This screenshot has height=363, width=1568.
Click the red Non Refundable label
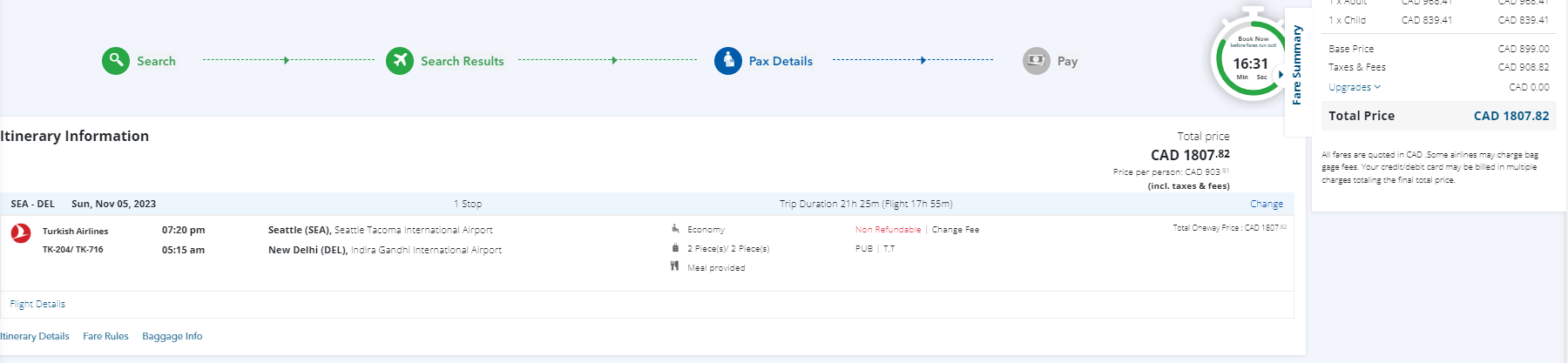(888, 230)
